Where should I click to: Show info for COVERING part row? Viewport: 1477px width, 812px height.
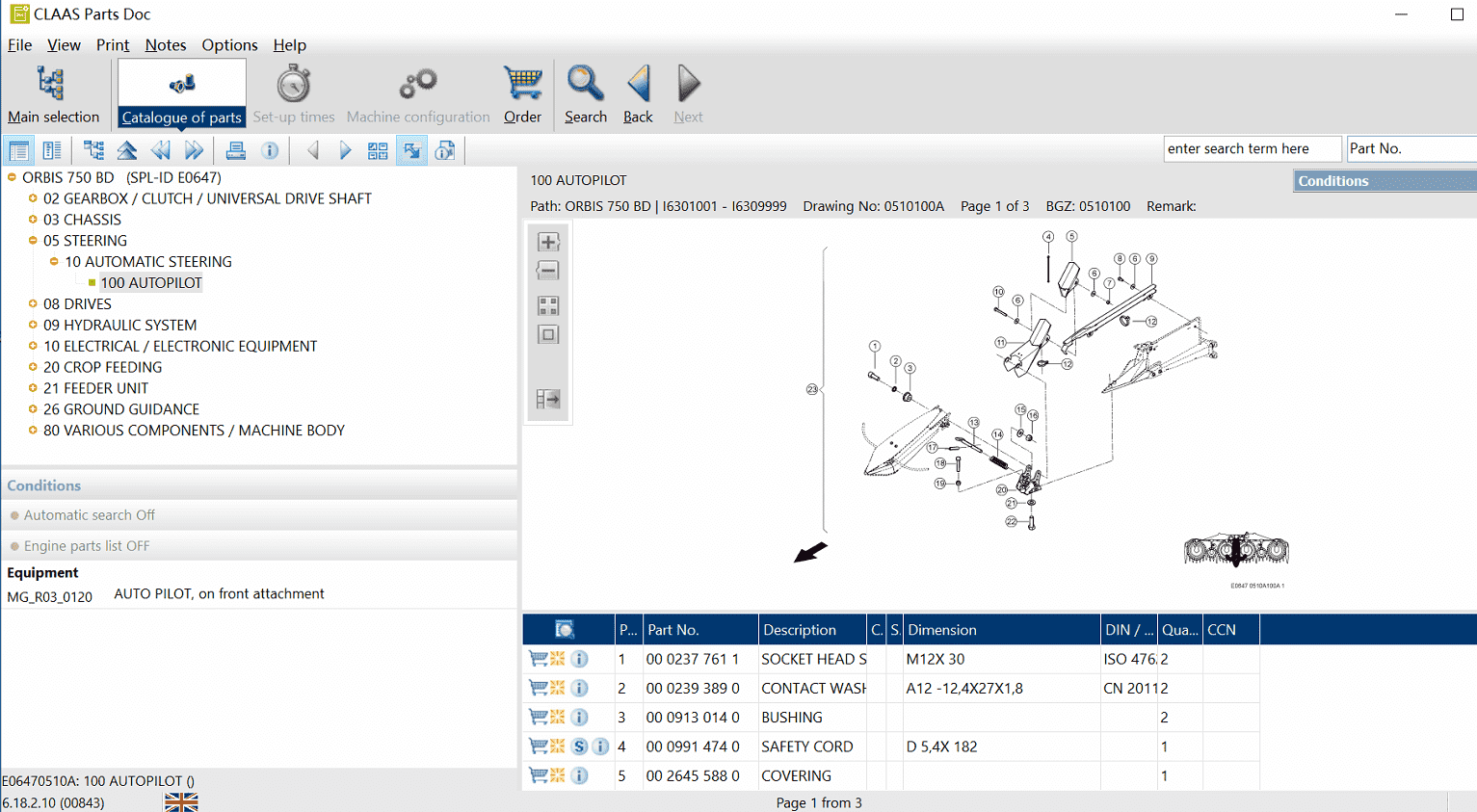[x=579, y=775]
